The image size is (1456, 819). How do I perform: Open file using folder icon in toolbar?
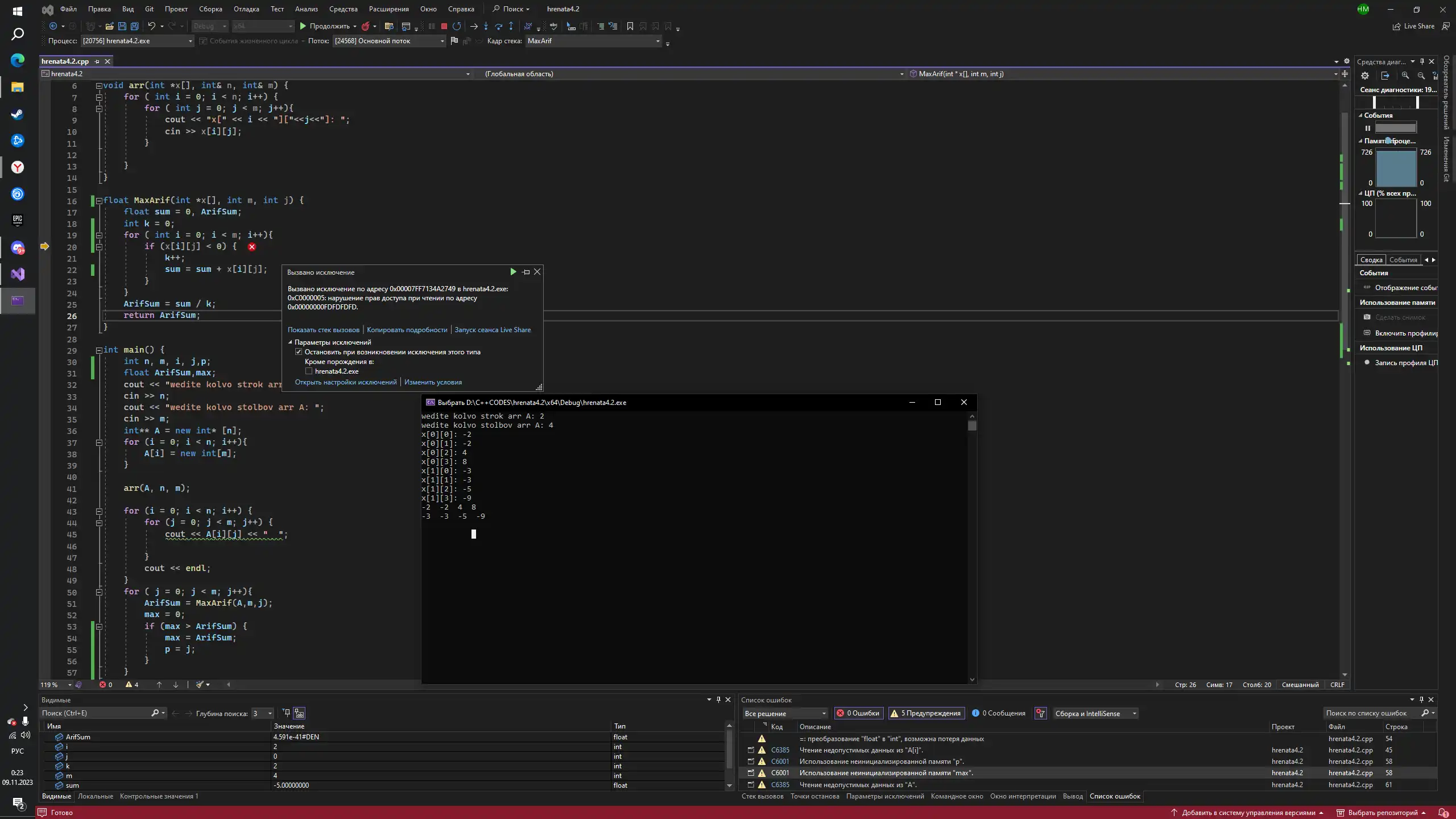click(x=109, y=26)
